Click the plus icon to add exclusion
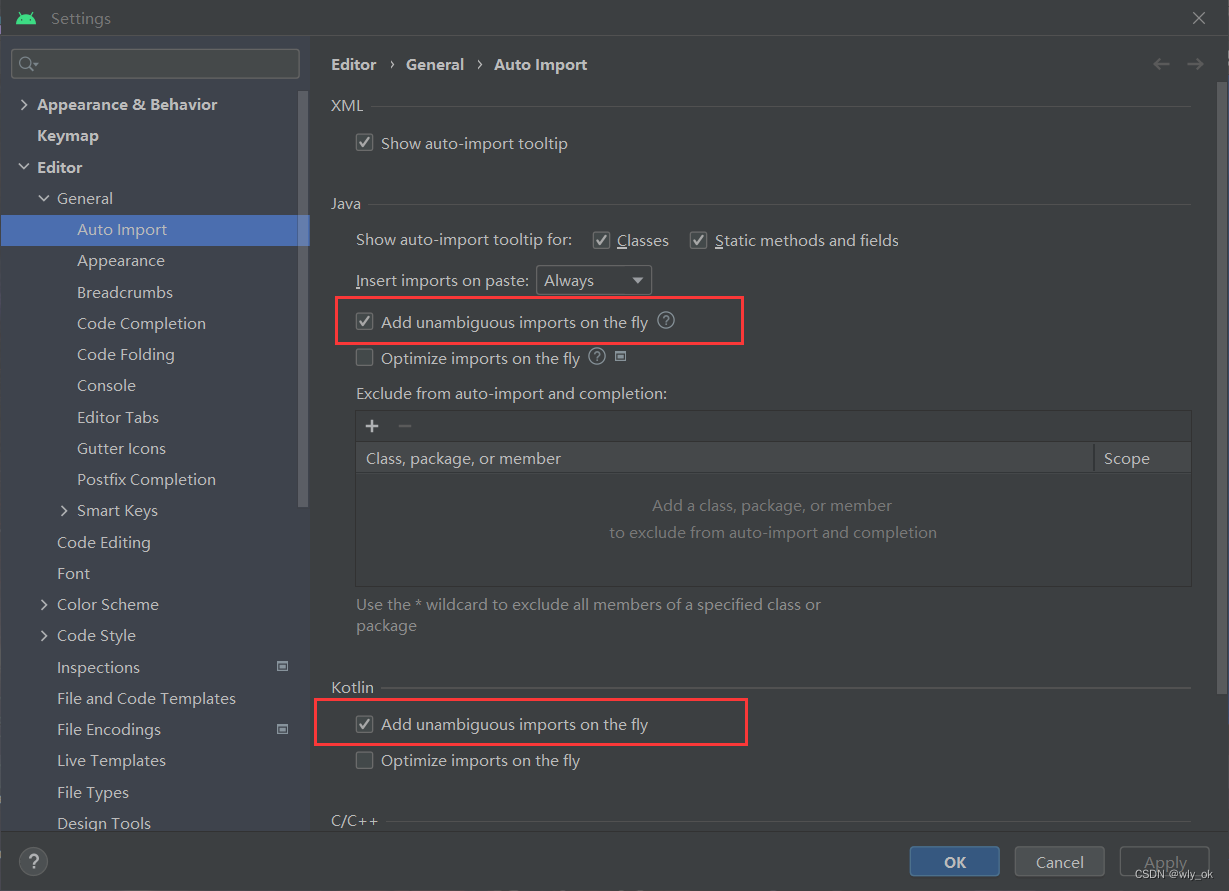 coord(372,426)
